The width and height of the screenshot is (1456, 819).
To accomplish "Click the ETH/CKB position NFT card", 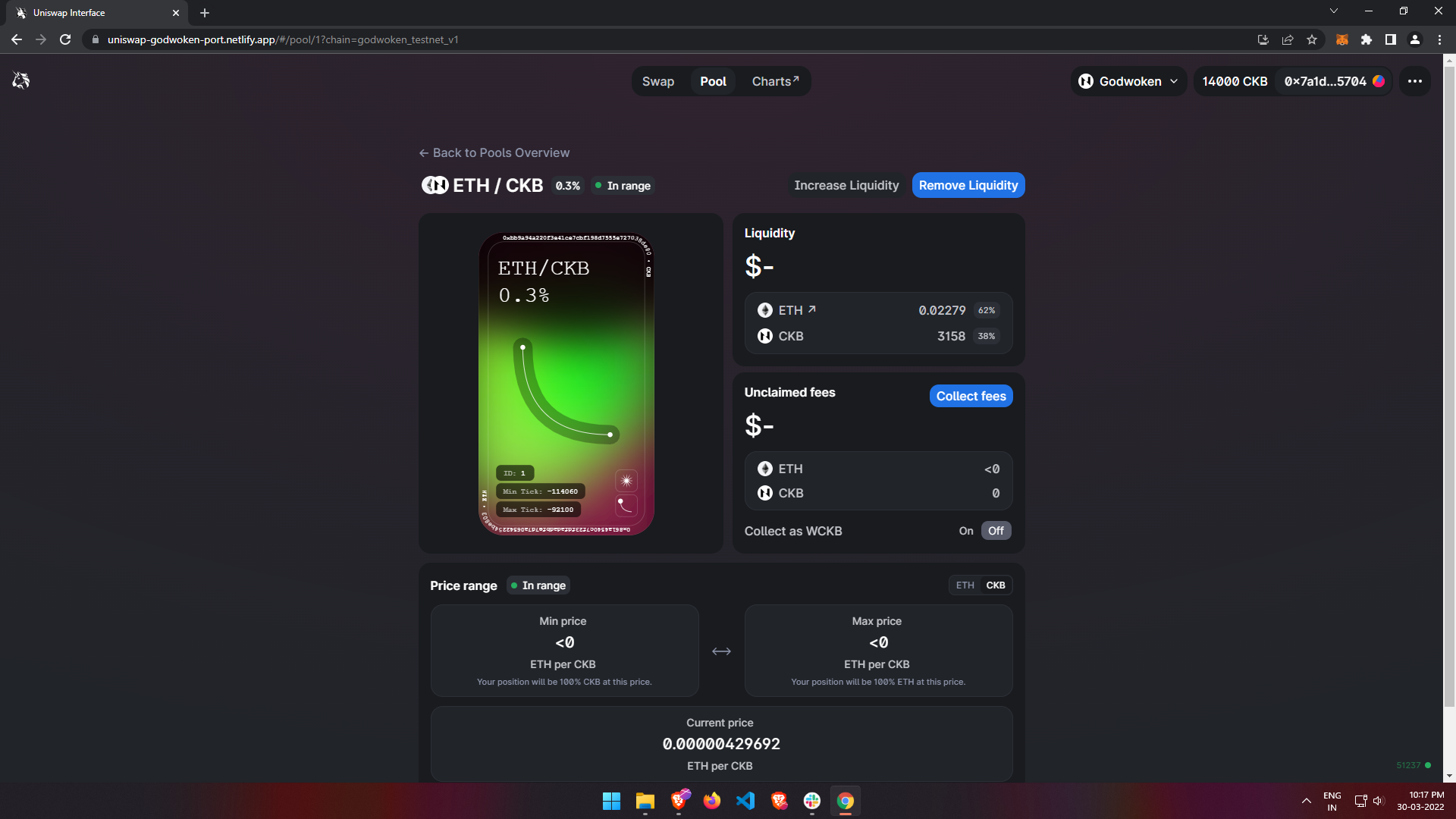I will pos(566,383).
